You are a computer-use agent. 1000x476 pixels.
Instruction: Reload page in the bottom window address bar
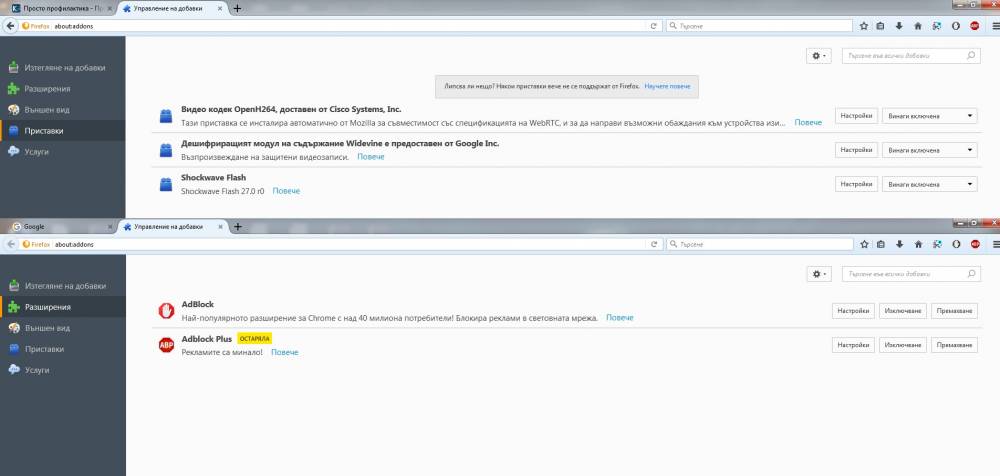pos(654,244)
